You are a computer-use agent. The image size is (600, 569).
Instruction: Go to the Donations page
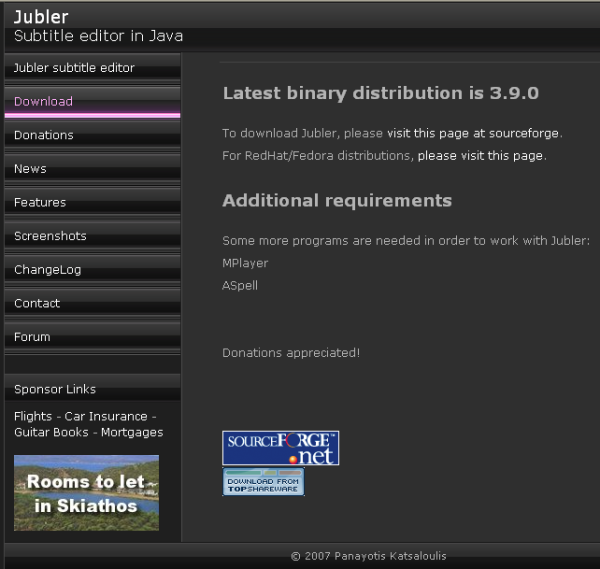44,135
